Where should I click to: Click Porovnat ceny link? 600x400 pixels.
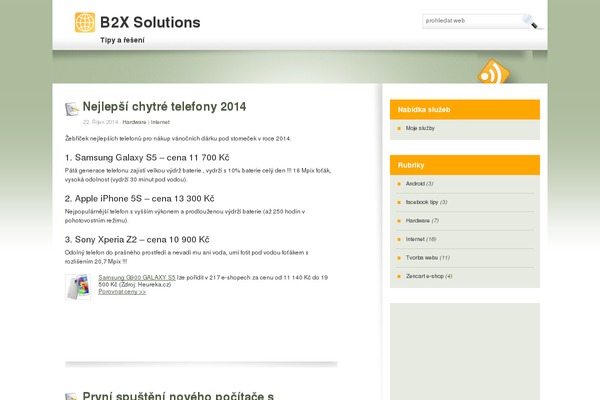point(122,292)
